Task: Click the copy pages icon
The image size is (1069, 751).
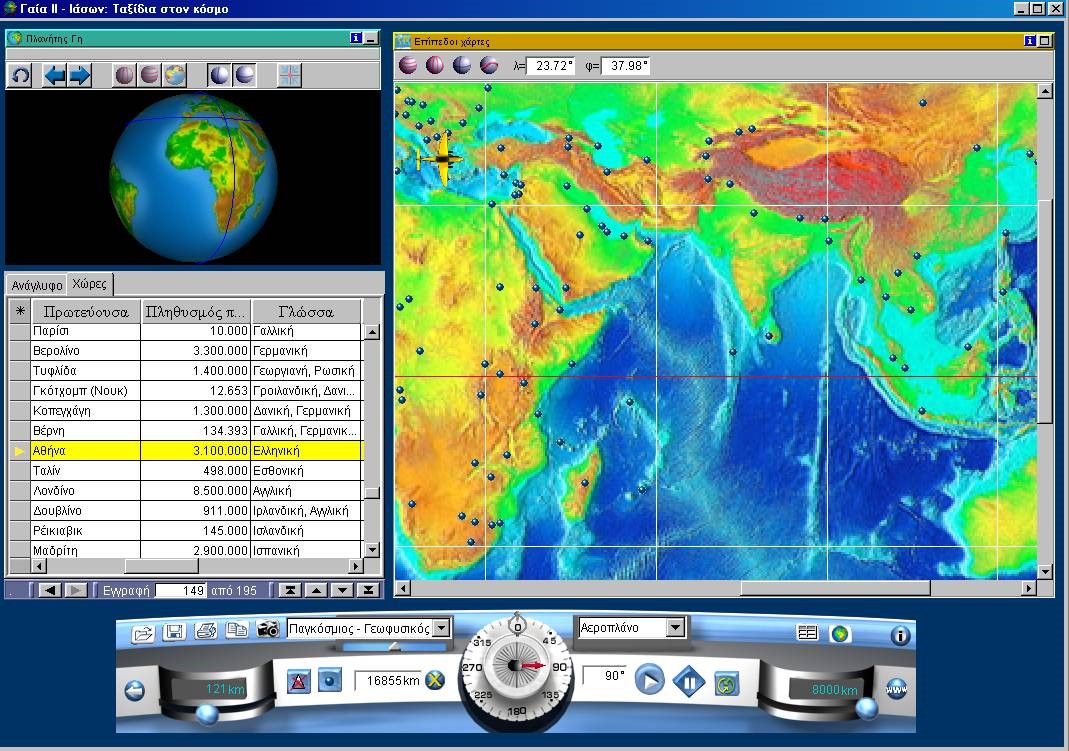Action: (237, 630)
